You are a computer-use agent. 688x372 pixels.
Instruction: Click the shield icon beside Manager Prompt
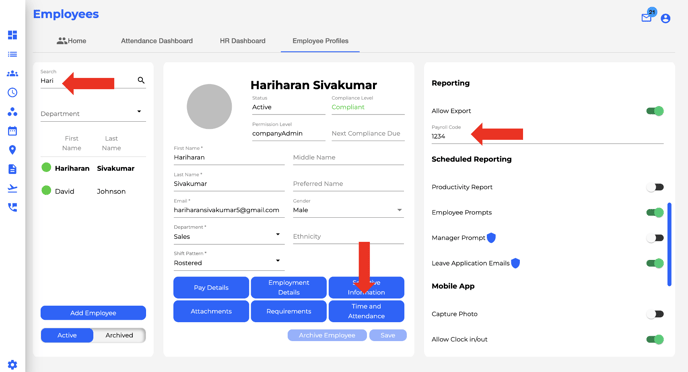[x=491, y=238]
